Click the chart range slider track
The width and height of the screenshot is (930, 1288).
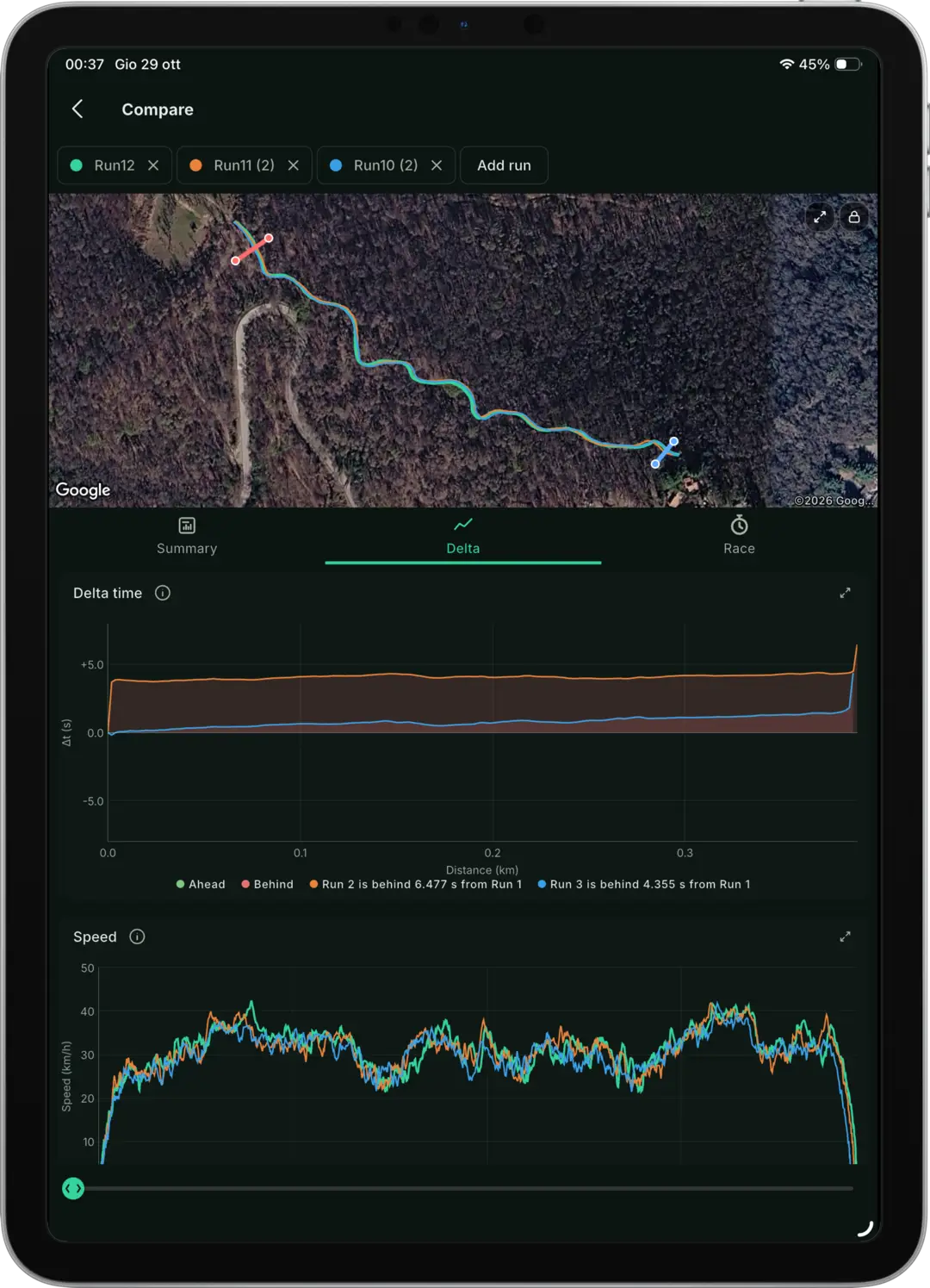click(465, 1189)
